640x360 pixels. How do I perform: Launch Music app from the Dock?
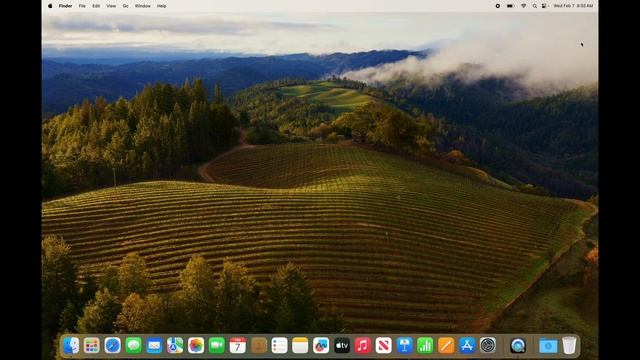click(x=363, y=346)
